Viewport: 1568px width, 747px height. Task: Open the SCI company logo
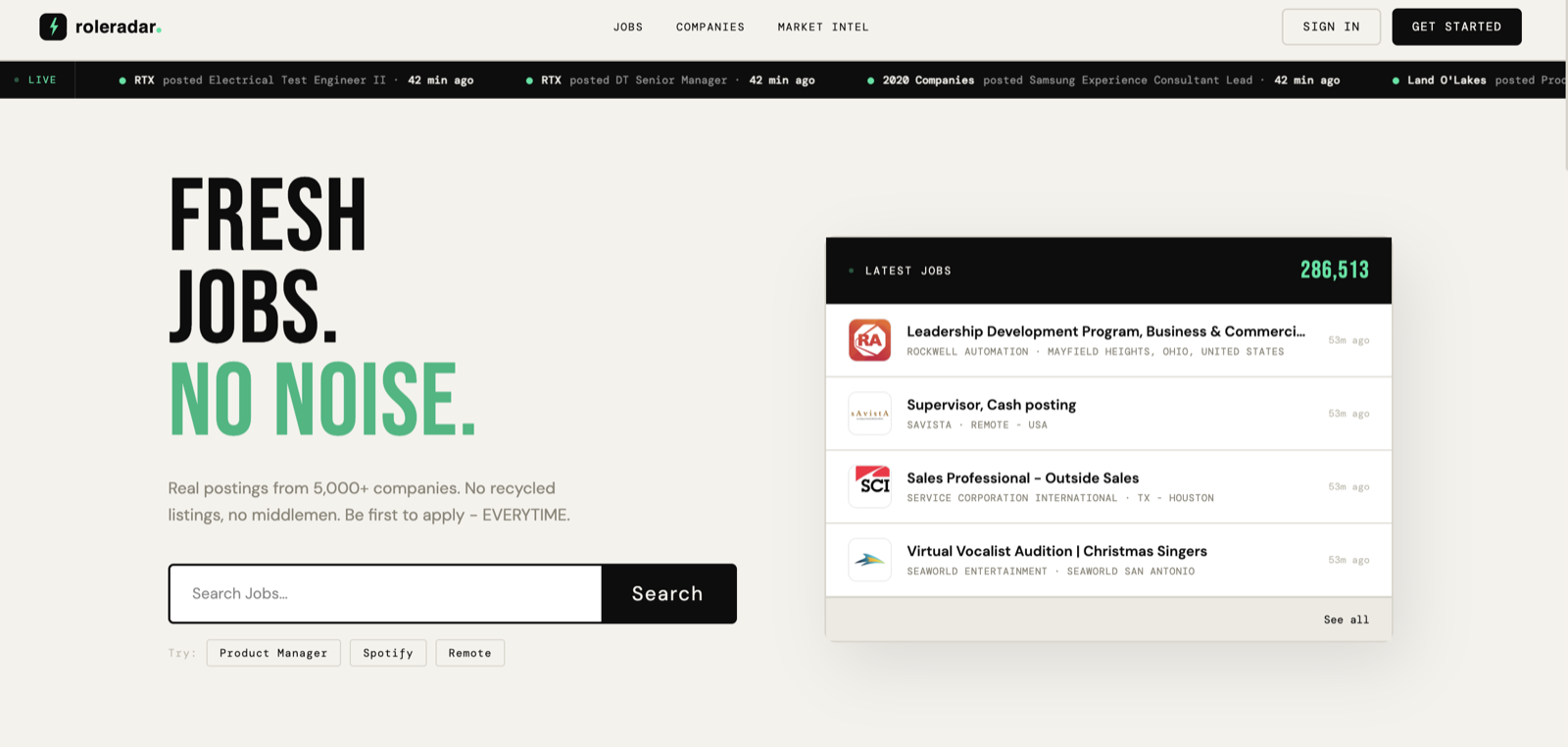pyautogui.click(x=869, y=486)
